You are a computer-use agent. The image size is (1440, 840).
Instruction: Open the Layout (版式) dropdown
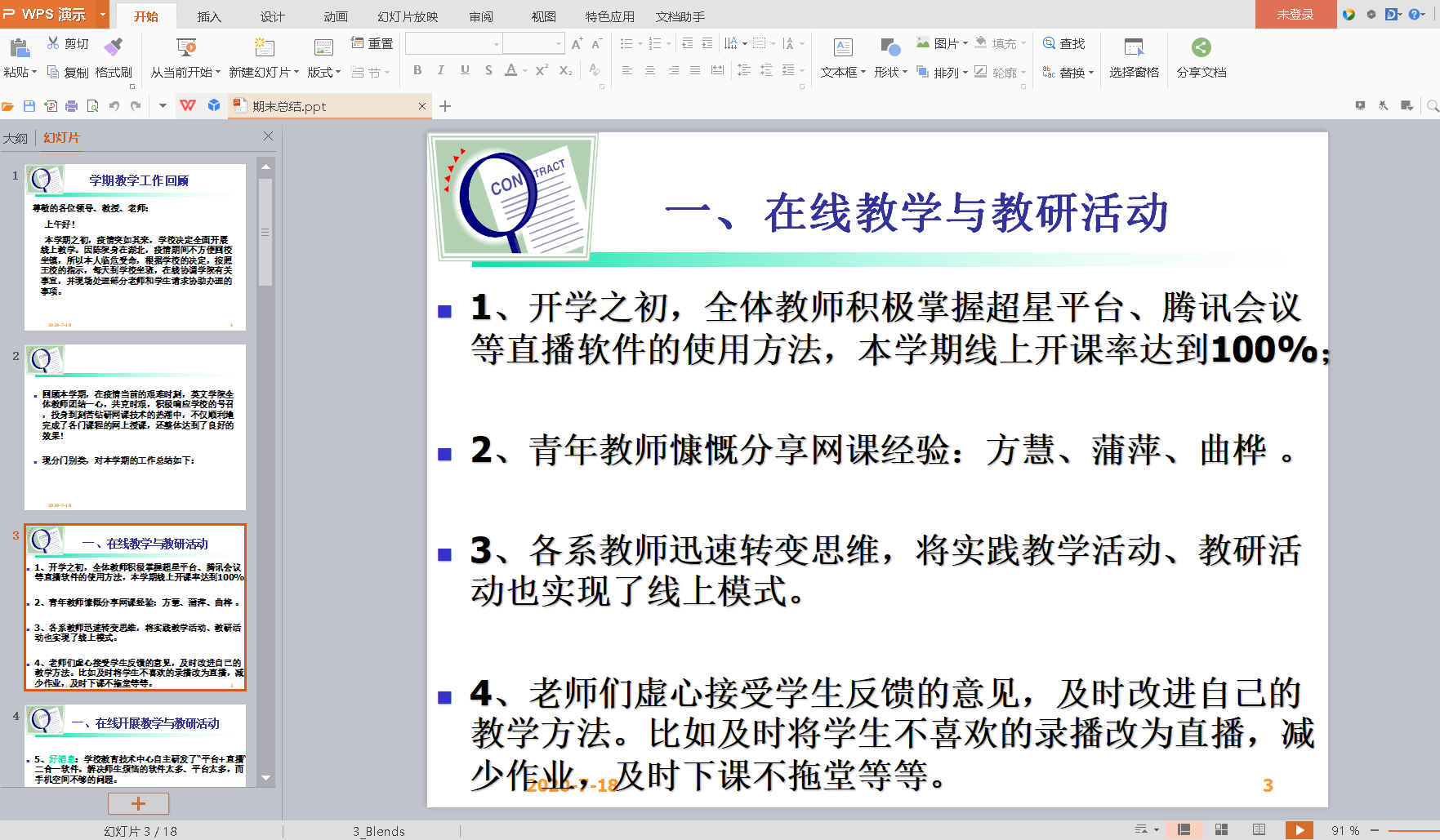click(324, 73)
